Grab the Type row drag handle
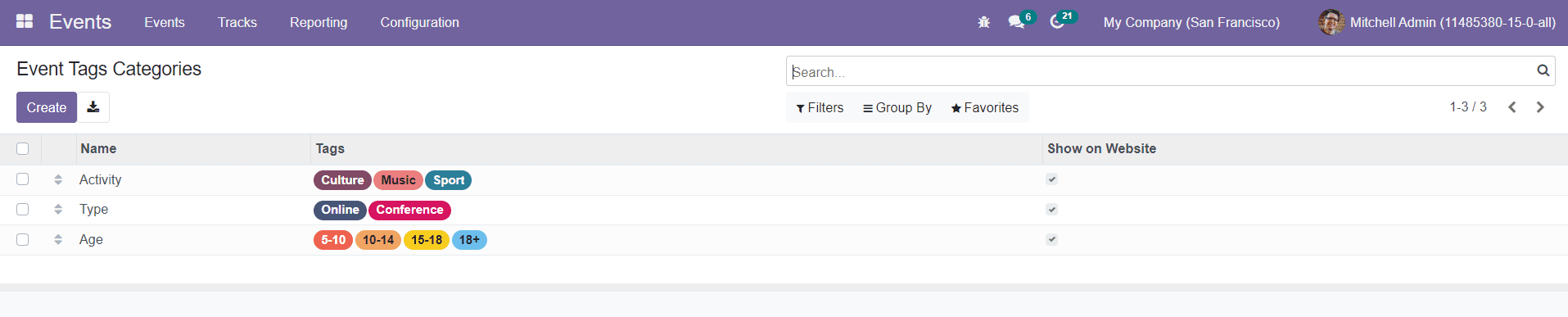The image size is (1568, 317). click(x=58, y=210)
